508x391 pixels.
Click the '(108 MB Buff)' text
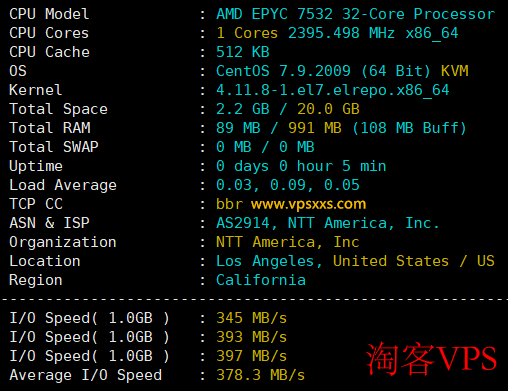tap(409, 128)
